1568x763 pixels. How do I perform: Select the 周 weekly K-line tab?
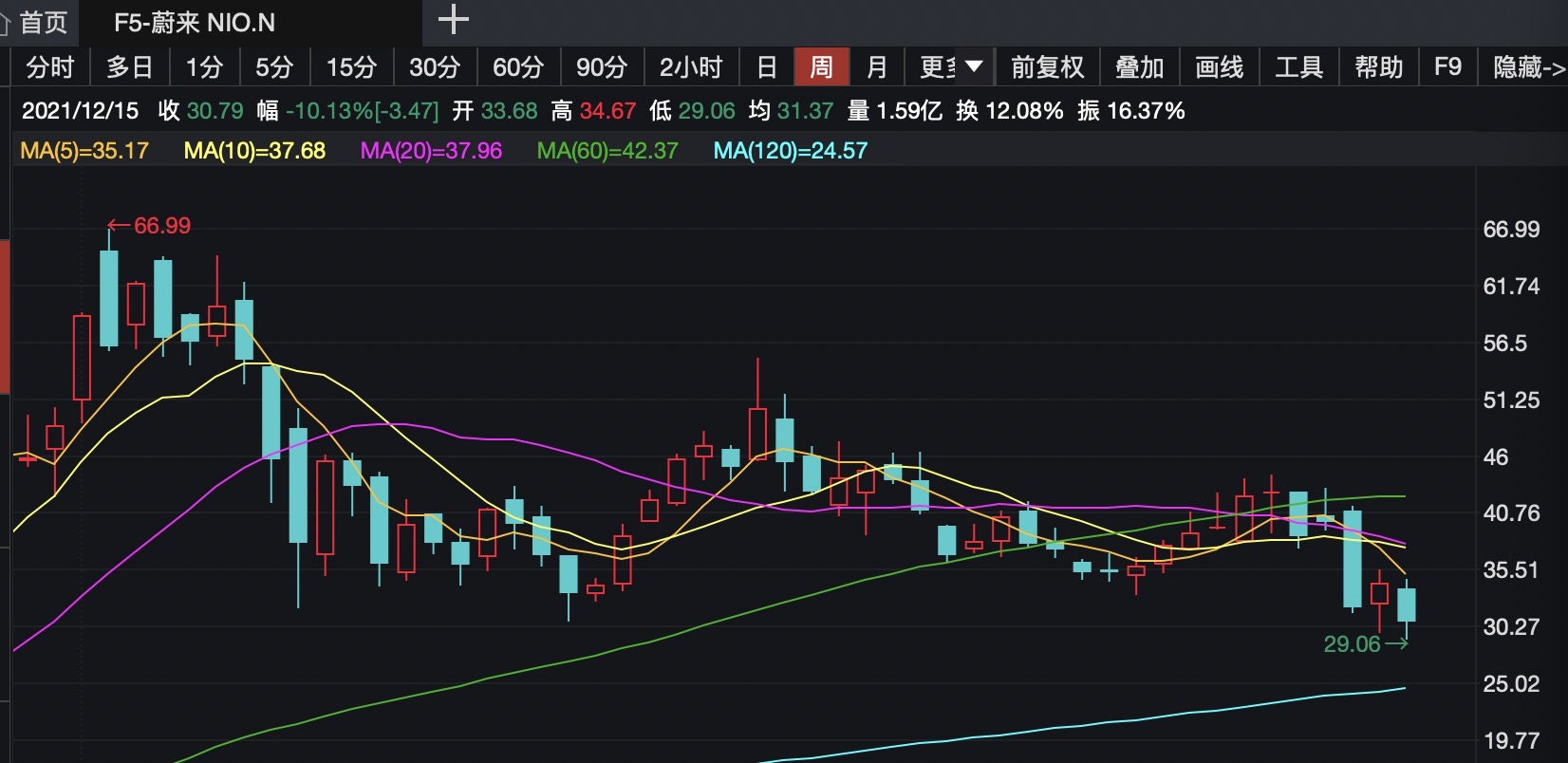tap(821, 67)
